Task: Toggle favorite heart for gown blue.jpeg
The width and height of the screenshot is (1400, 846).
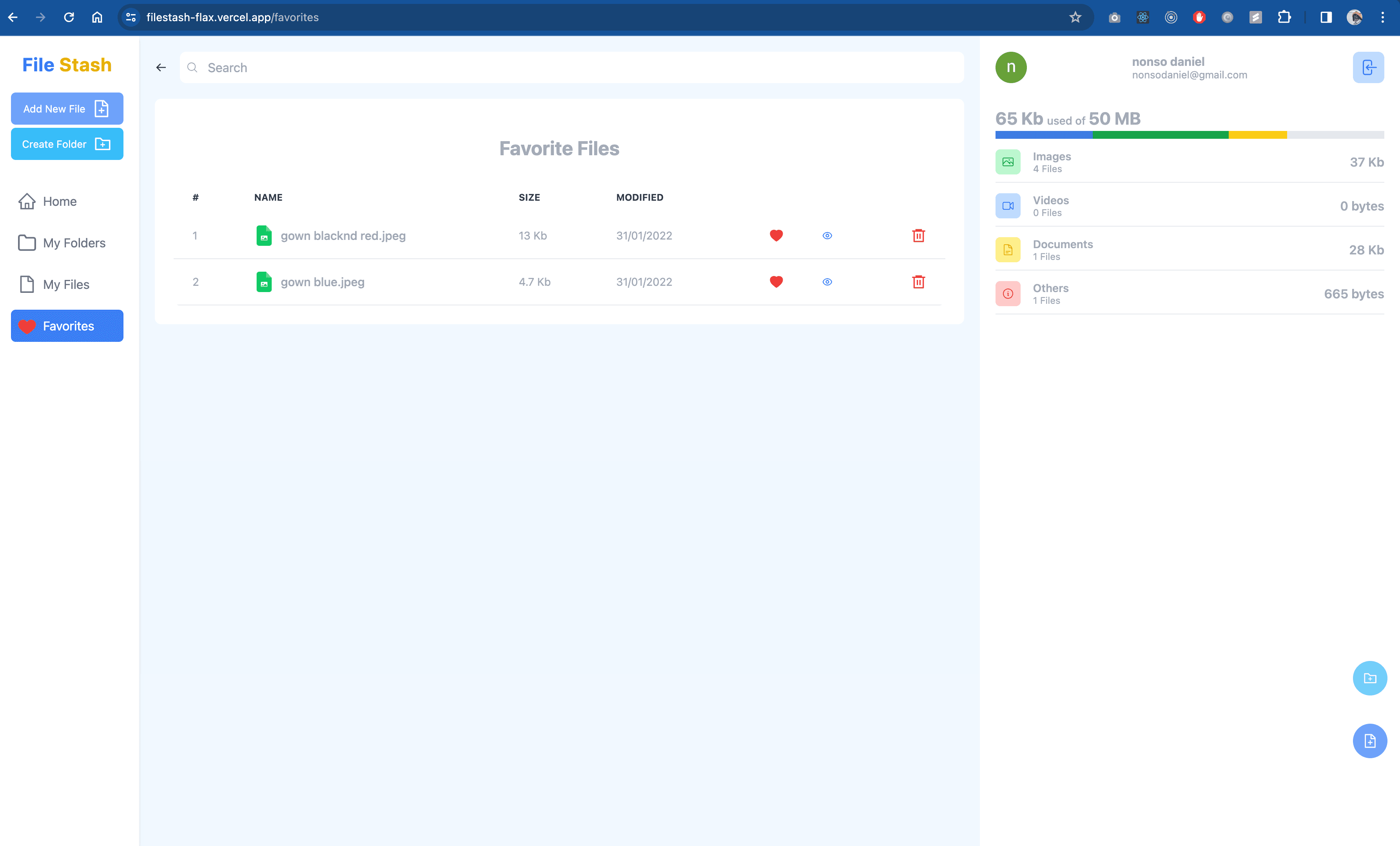Action: point(776,282)
